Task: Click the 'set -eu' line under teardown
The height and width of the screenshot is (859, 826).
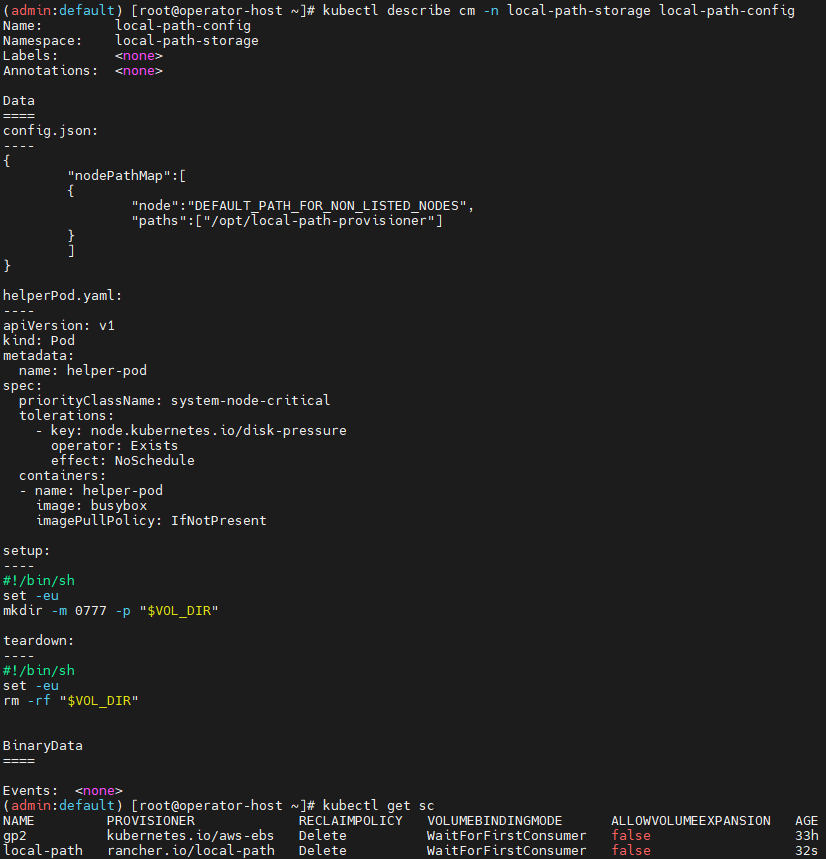Action: [31, 686]
